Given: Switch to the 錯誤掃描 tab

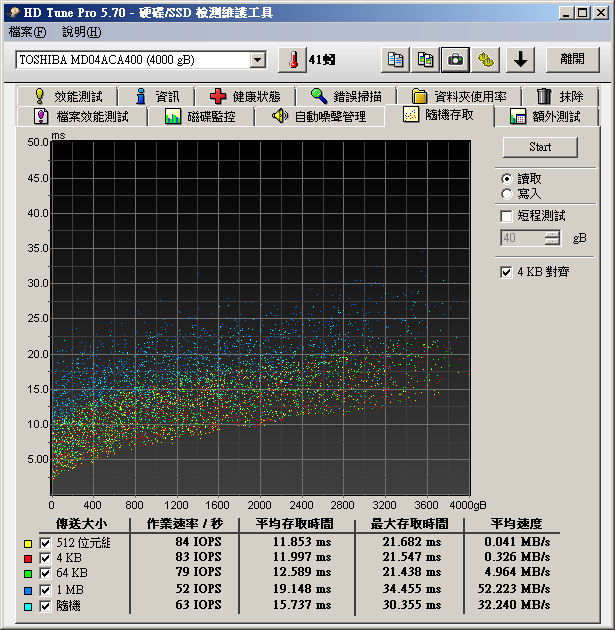Looking at the screenshot, I should [x=346, y=96].
